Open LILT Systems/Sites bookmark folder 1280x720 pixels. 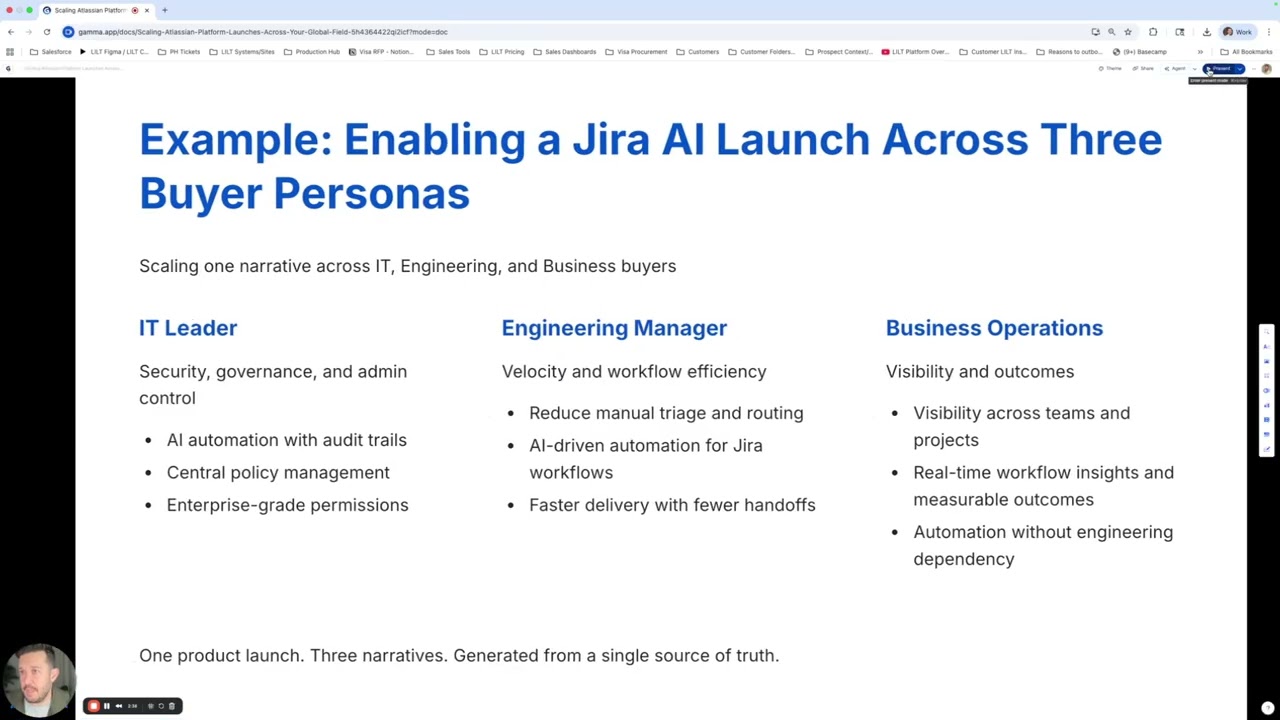point(242,52)
